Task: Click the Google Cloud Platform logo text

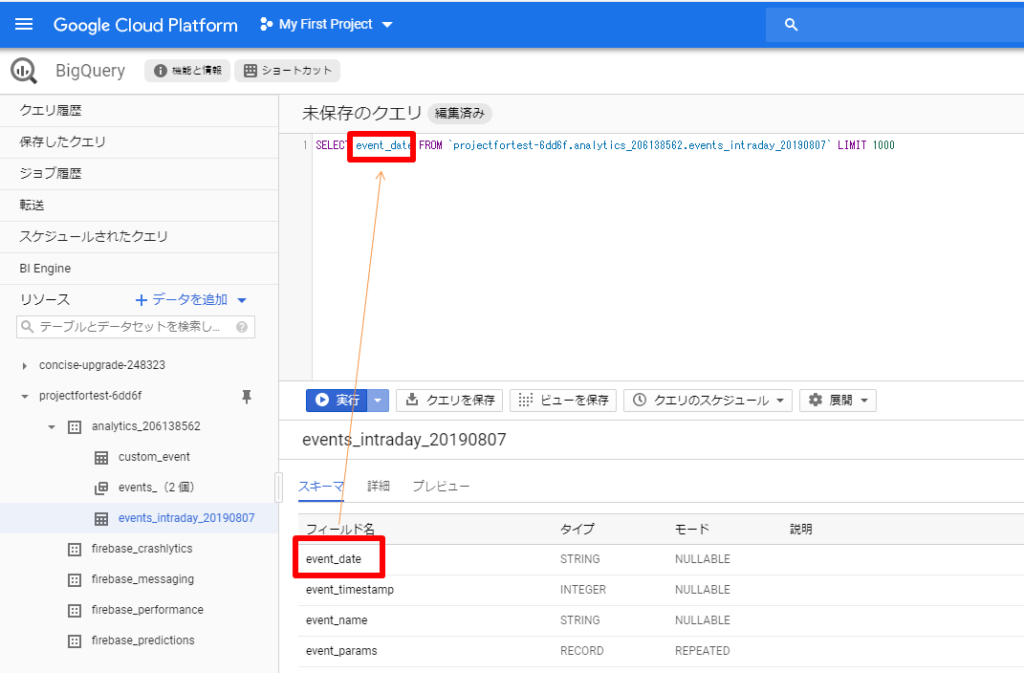Action: (145, 25)
